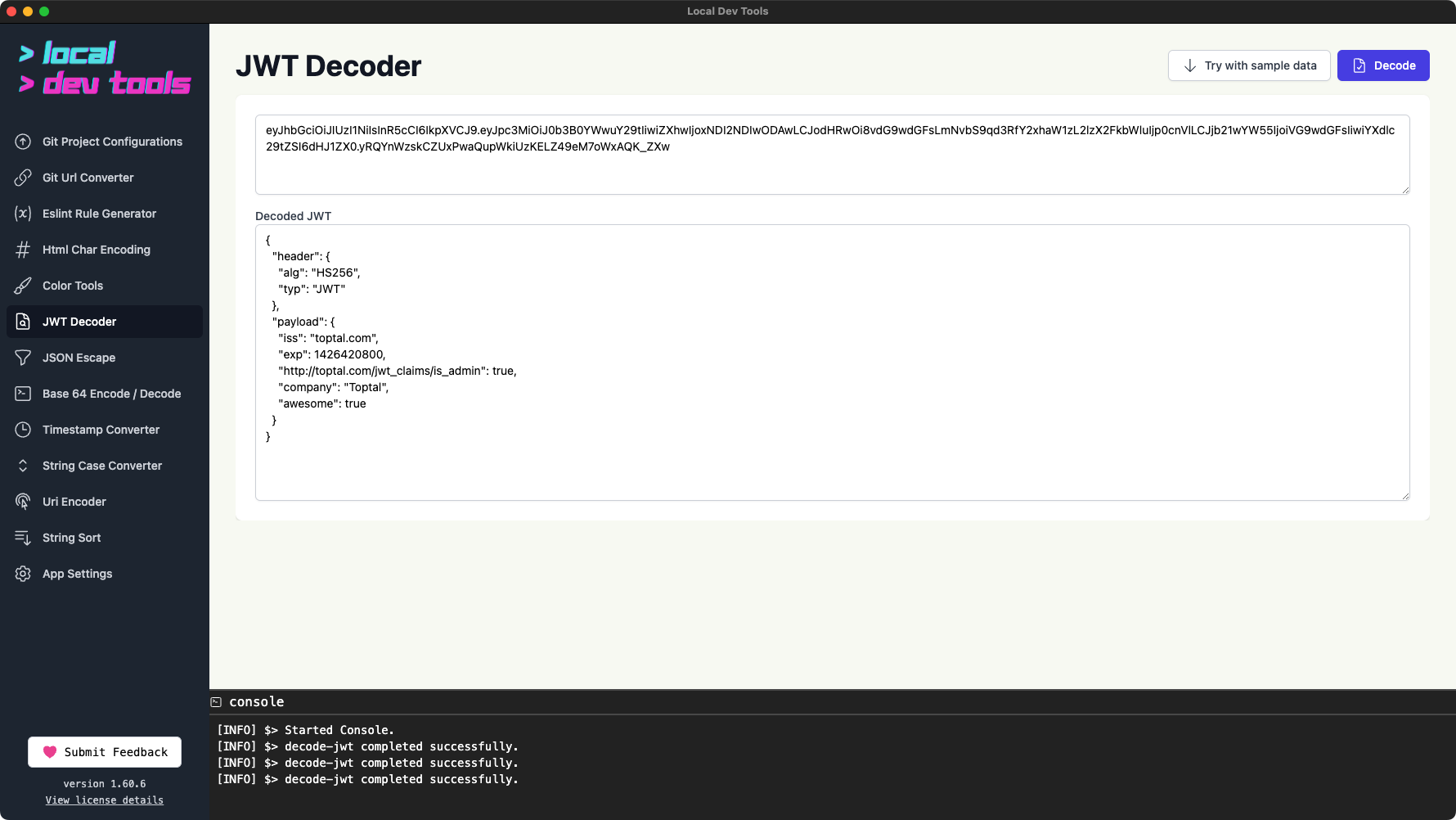Image resolution: width=1456 pixels, height=820 pixels.
Task: Open the Uri Encoder tool
Action: click(74, 502)
